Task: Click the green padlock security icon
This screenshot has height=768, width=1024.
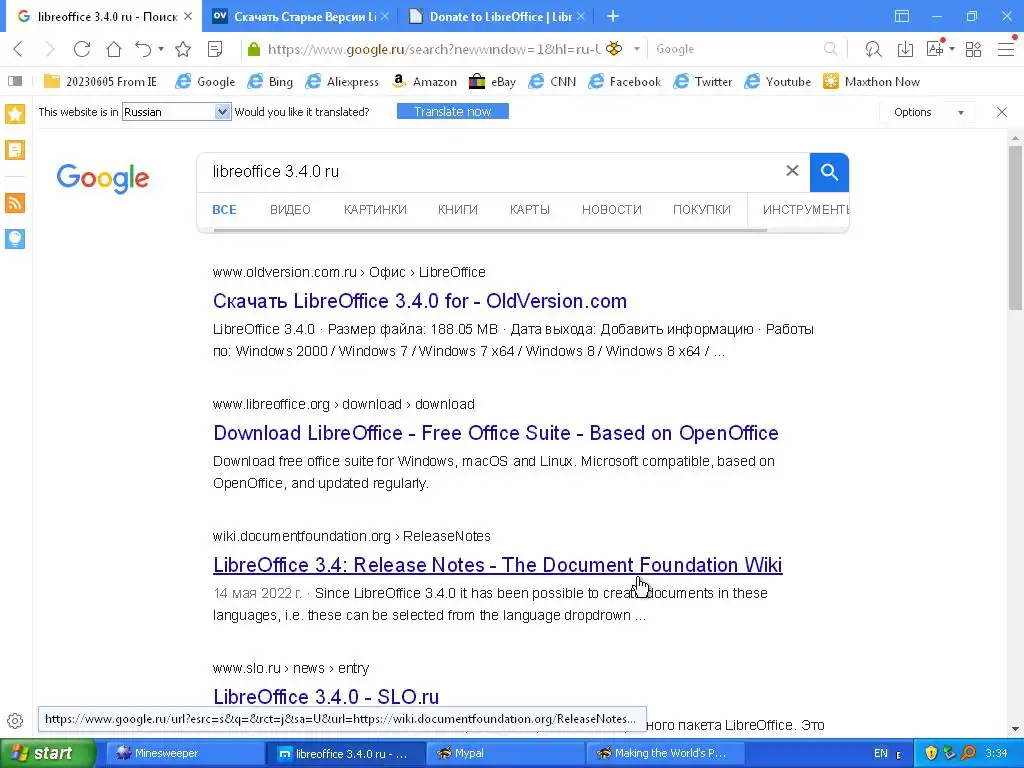Action: point(254,49)
